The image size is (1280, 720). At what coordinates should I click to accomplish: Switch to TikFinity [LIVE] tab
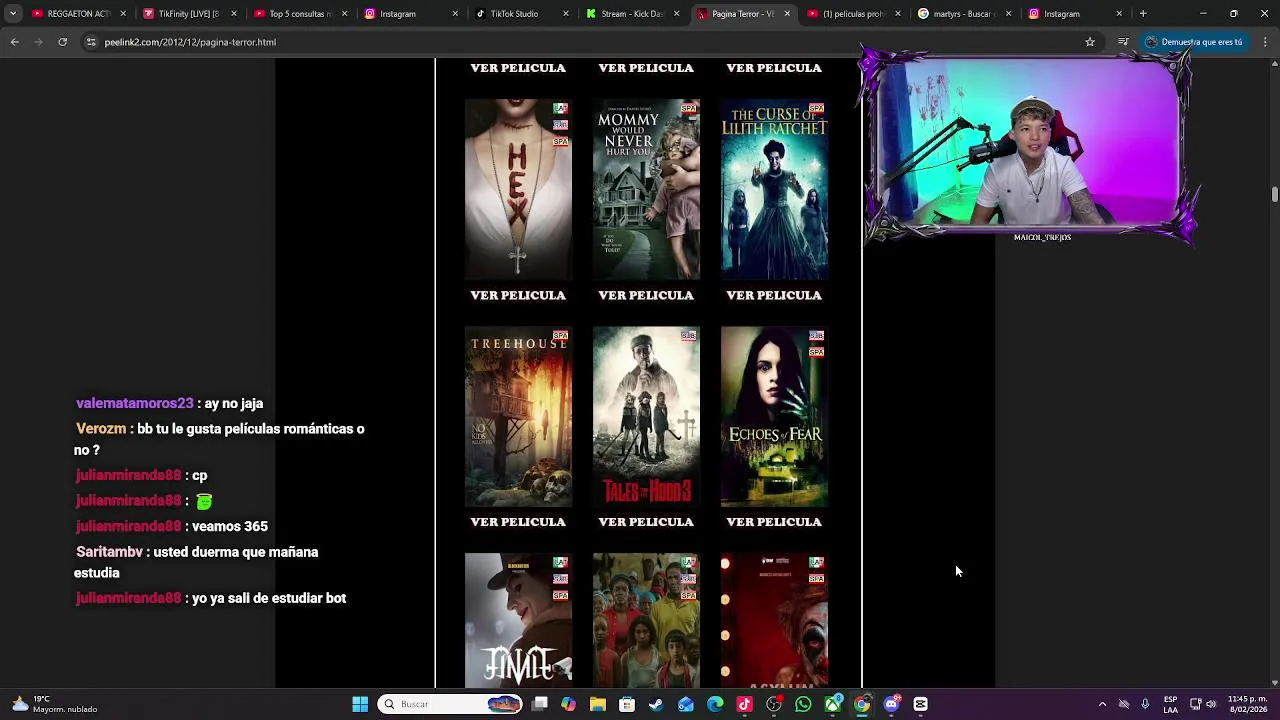coord(188,14)
